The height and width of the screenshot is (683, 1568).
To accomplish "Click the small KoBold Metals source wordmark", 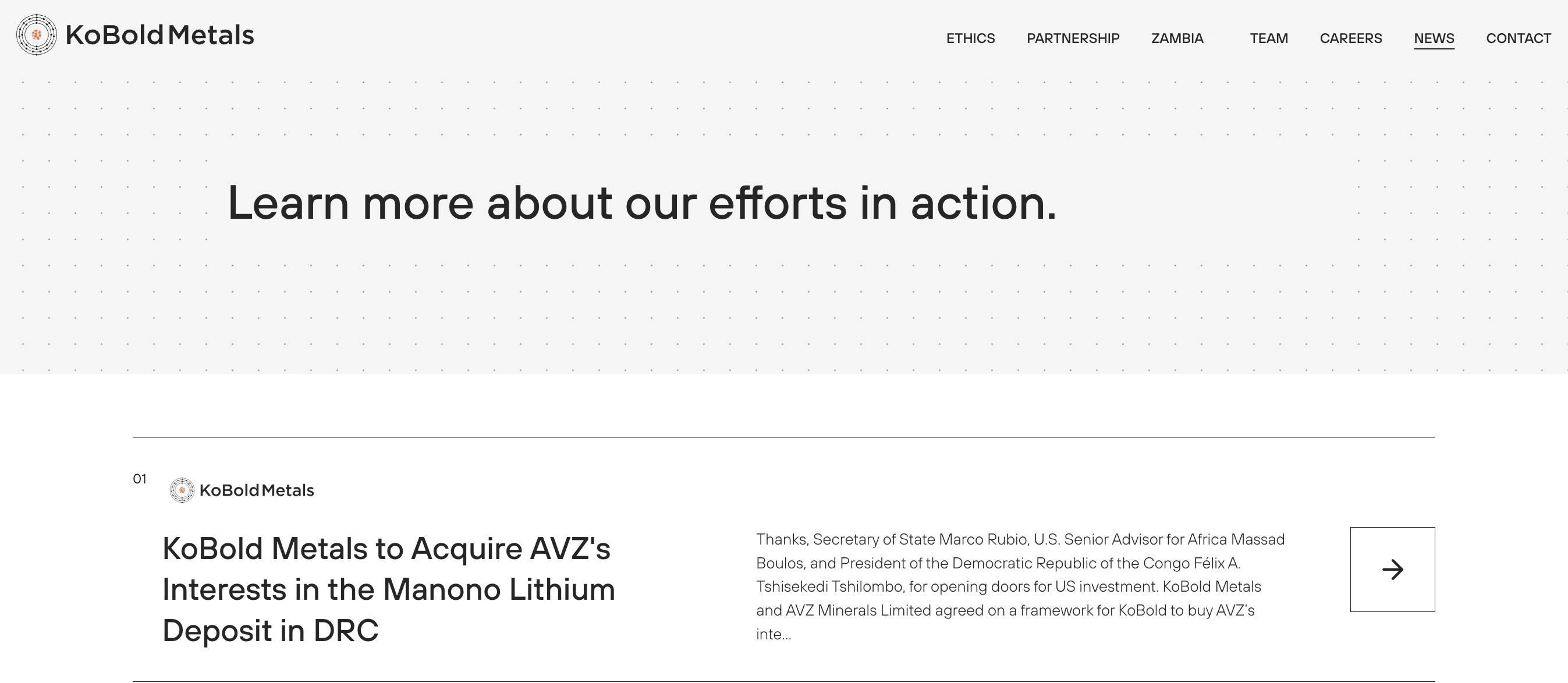I will coord(256,490).
